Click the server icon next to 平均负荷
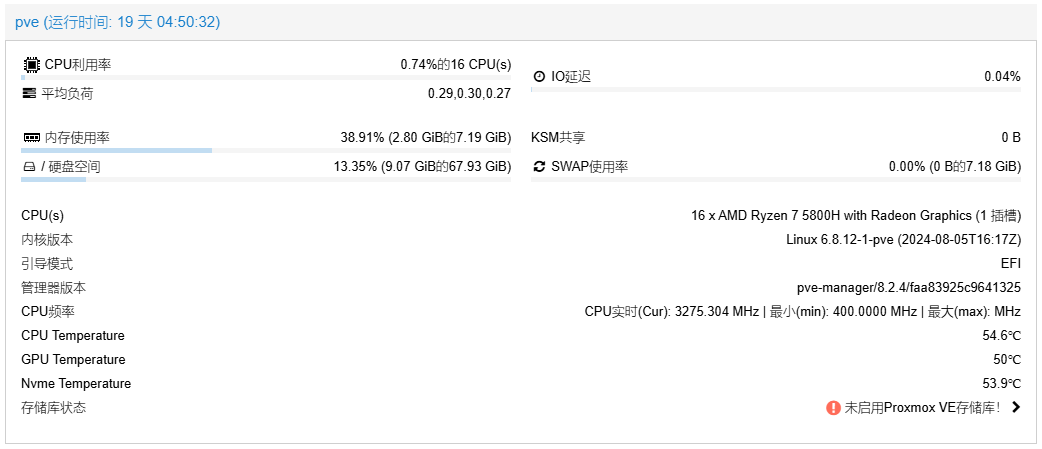 (x=29, y=94)
